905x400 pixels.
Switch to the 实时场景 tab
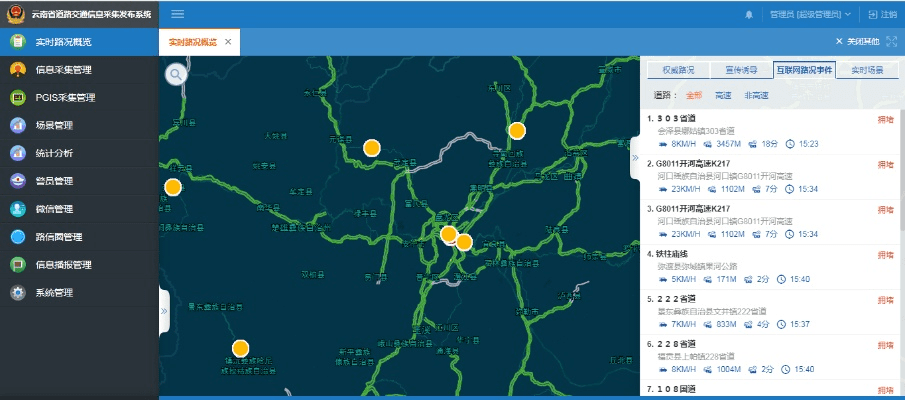click(x=867, y=70)
